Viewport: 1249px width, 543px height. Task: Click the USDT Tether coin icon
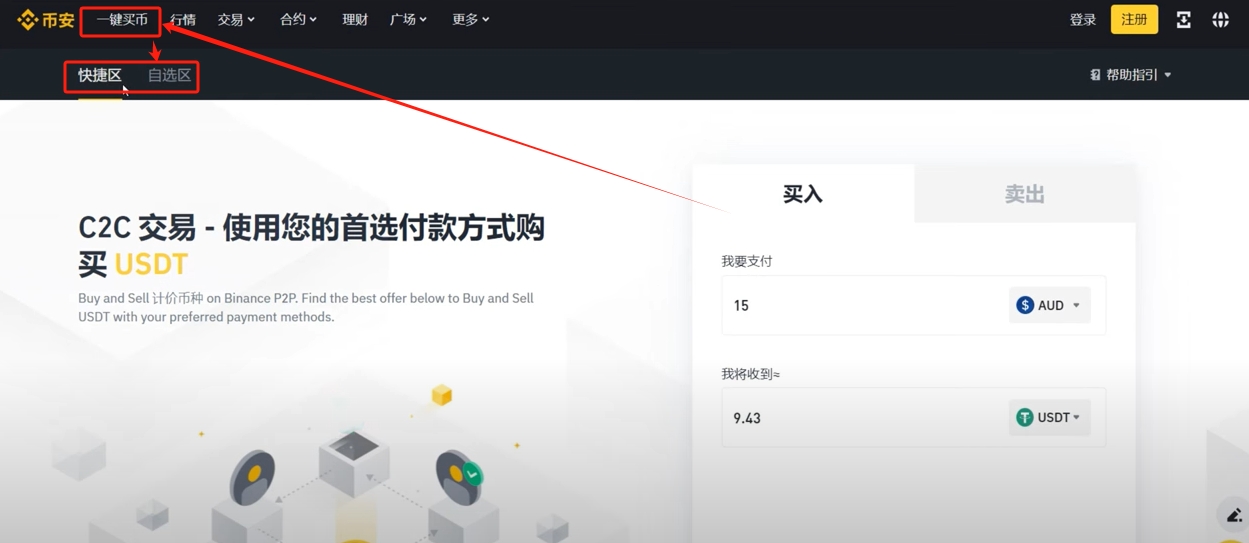click(x=1025, y=417)
